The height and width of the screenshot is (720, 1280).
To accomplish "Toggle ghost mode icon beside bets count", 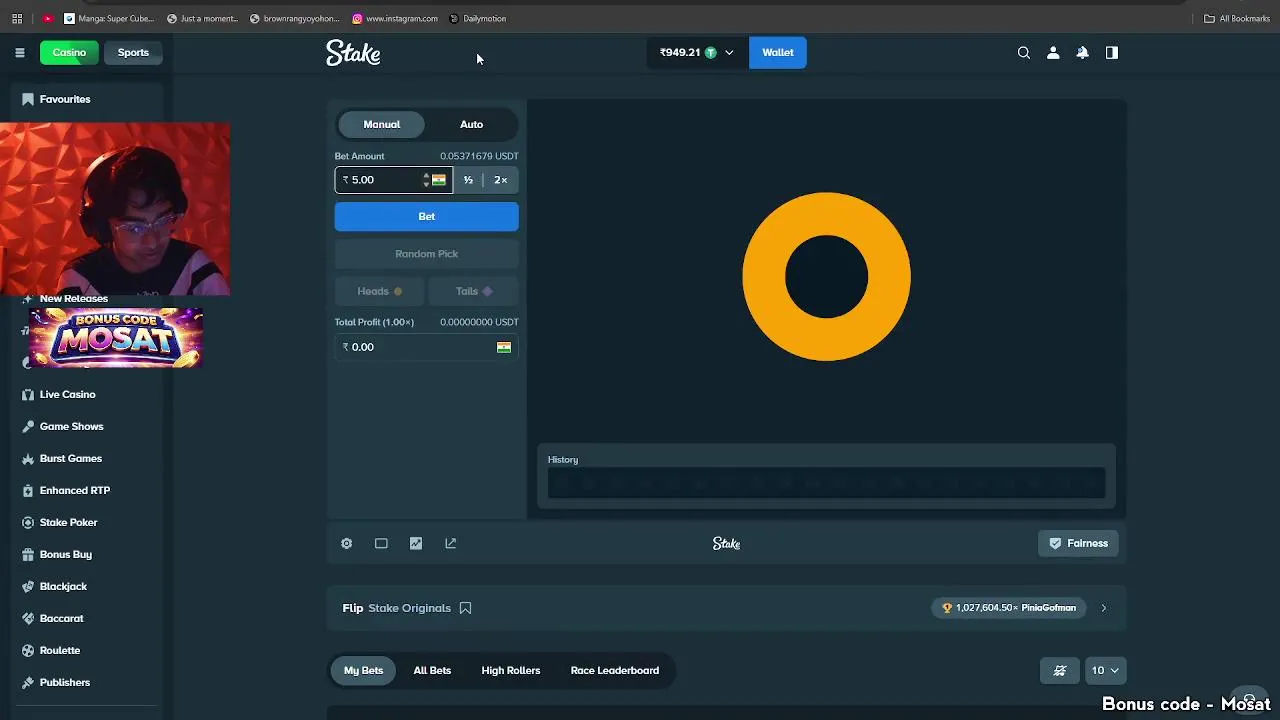I will coord(1060,670).
